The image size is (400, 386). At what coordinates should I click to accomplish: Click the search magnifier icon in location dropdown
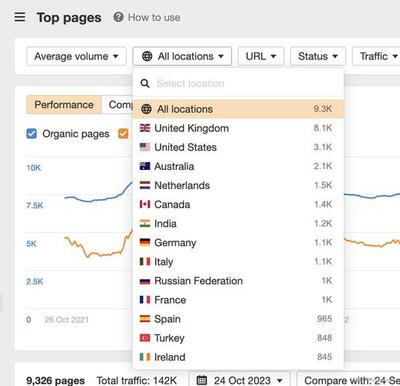(145, 83)
